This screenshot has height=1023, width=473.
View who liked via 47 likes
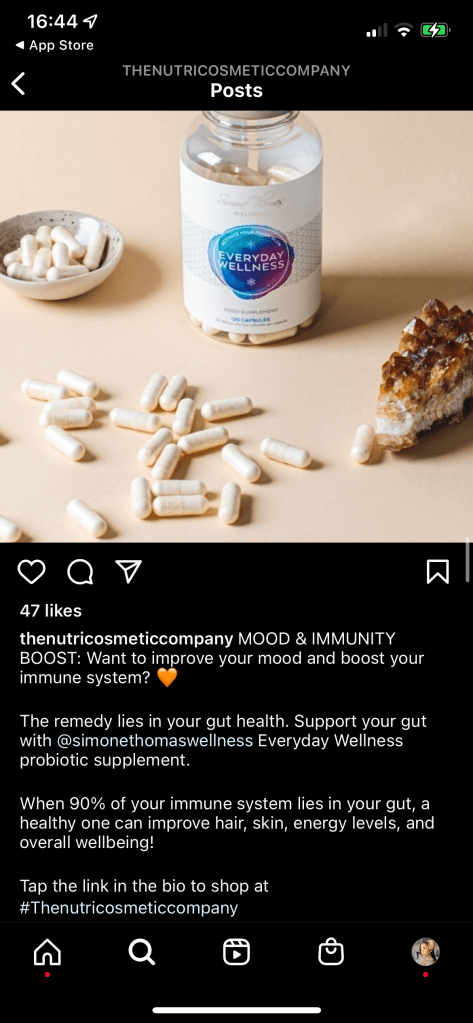[x=51, y=611]
